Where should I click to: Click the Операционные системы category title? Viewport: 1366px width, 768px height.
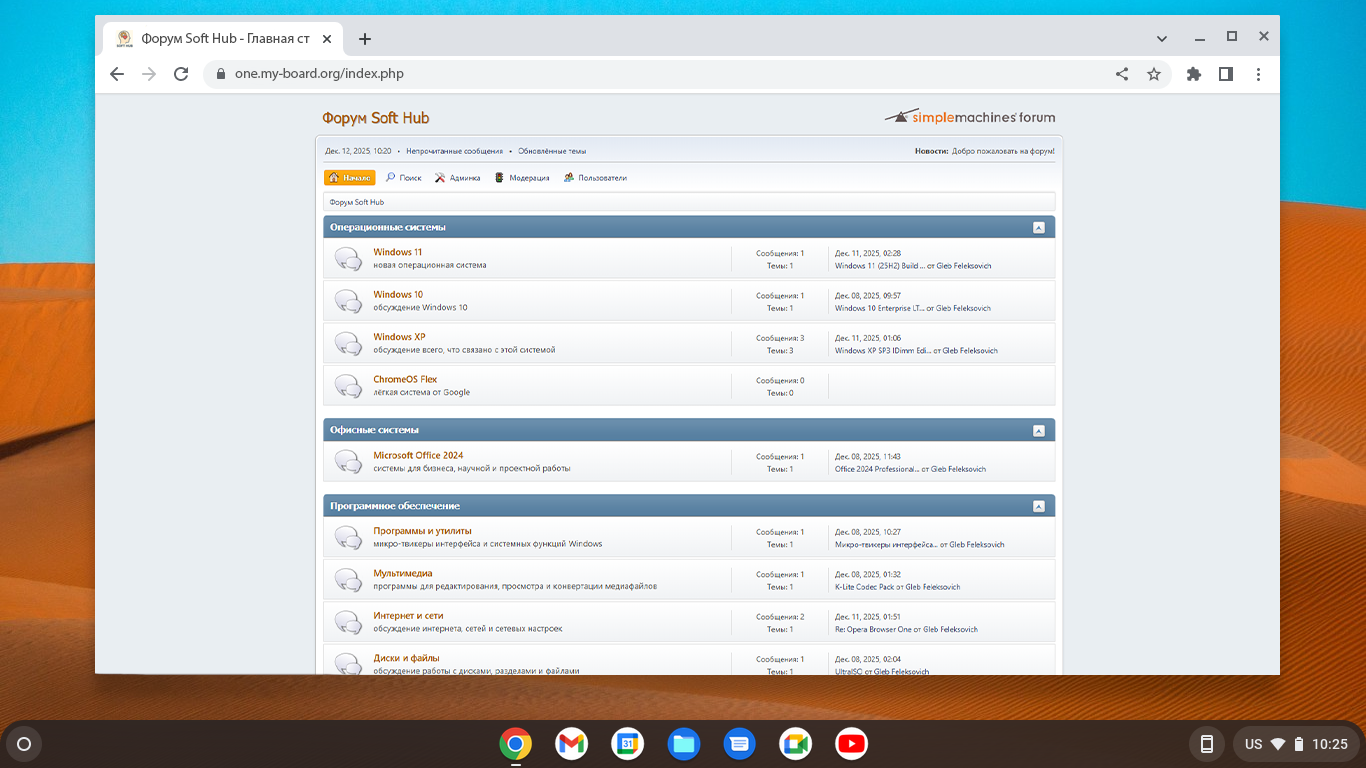388,227
